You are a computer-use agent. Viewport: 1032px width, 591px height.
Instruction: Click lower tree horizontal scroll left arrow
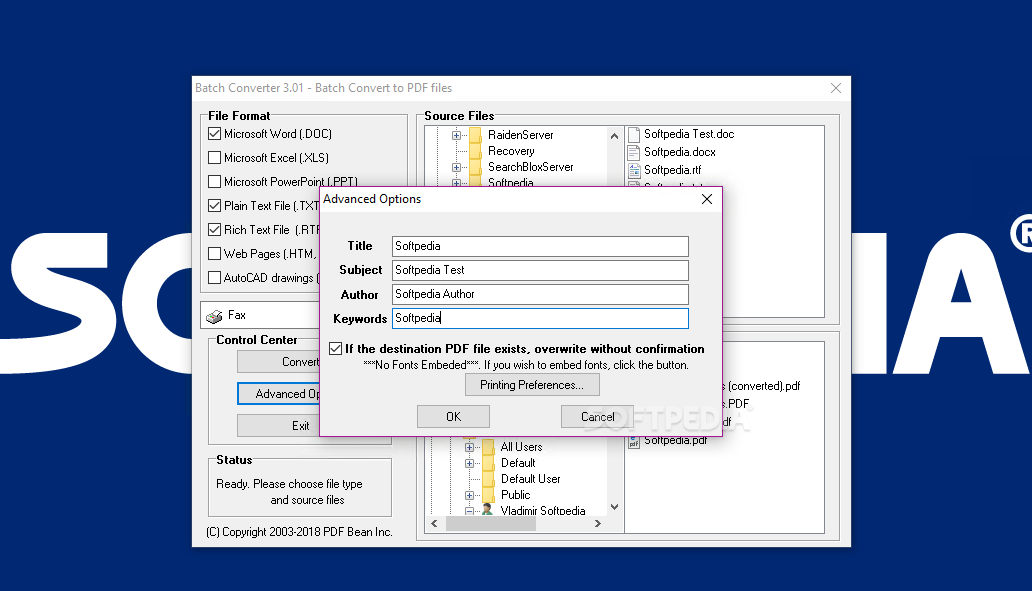point(434,524)
